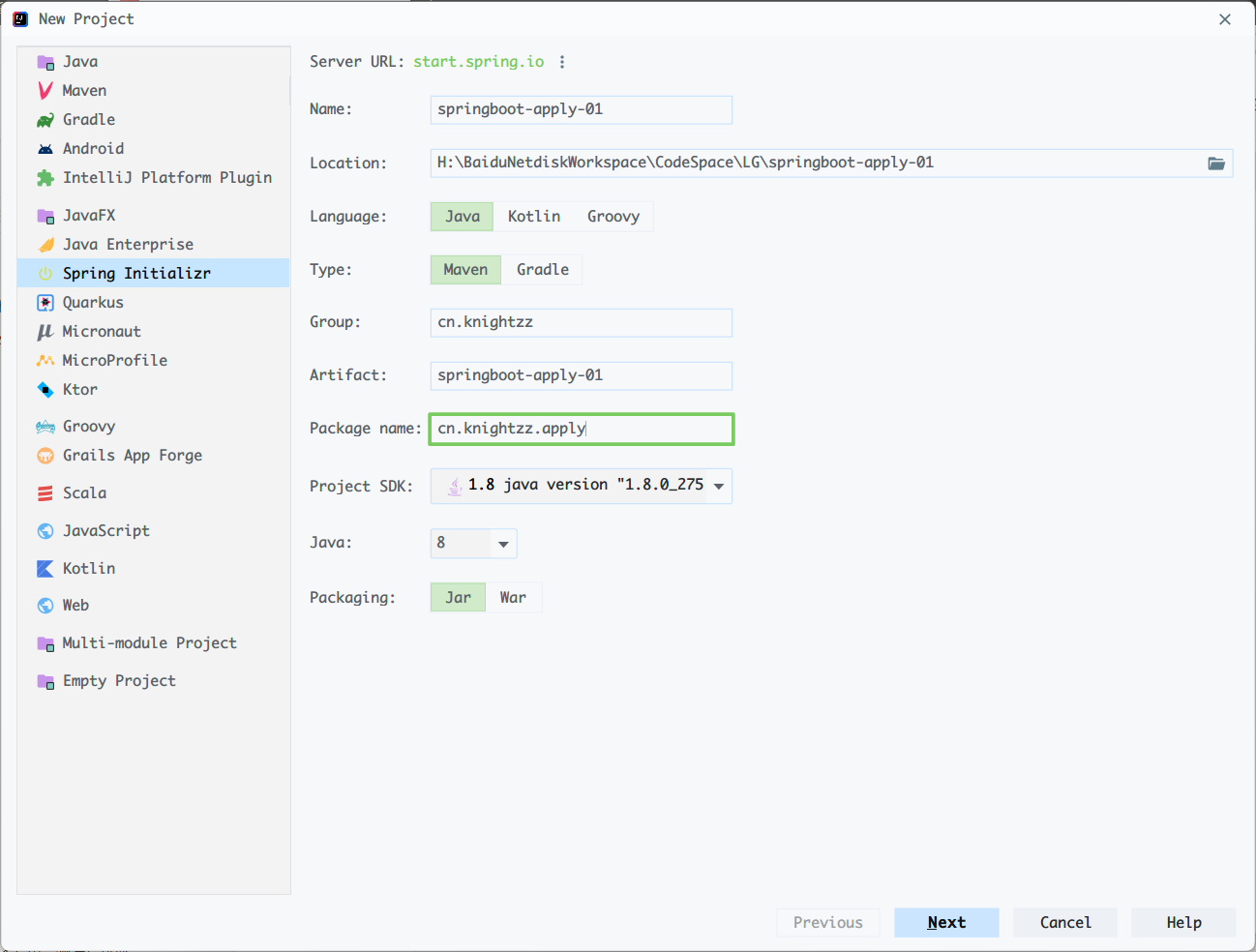Click the Multi-module Project folder icon
The height and width of the screenshot is (952, 1256).
click(45, 643)
